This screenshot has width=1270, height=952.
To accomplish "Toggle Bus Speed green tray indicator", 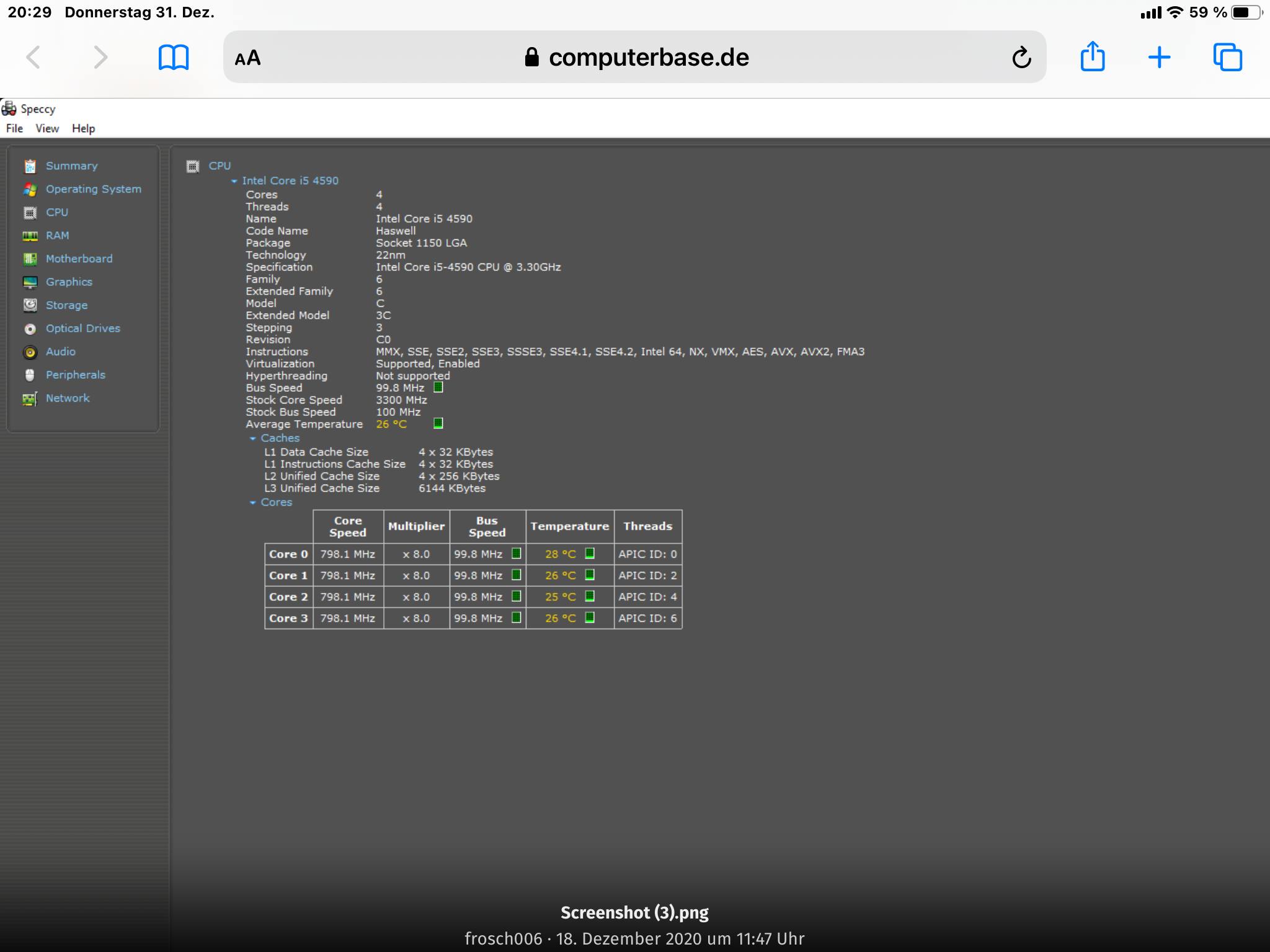I will [x=438, y=387].
